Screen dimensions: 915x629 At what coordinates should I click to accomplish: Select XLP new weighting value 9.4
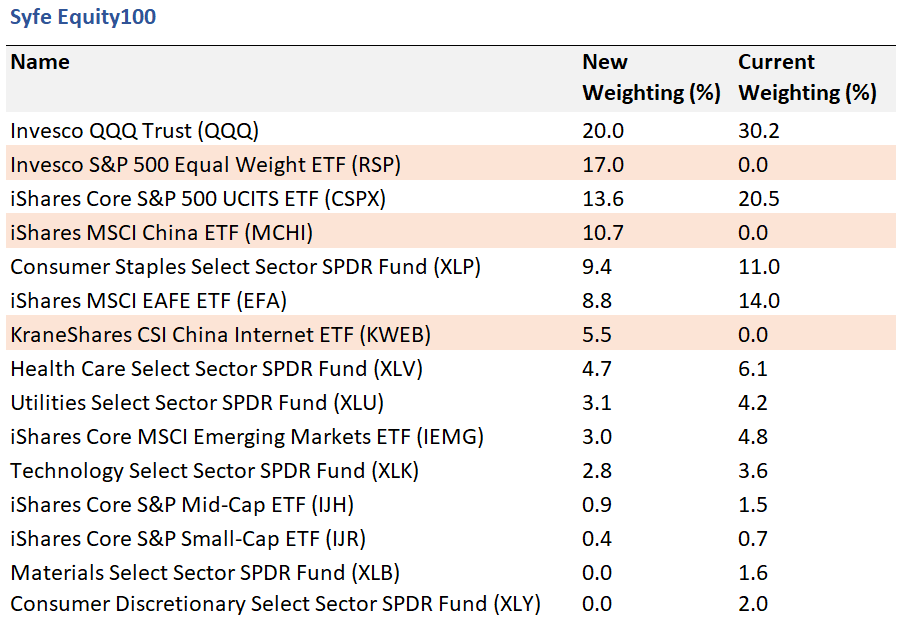click(x=597, y=267)
